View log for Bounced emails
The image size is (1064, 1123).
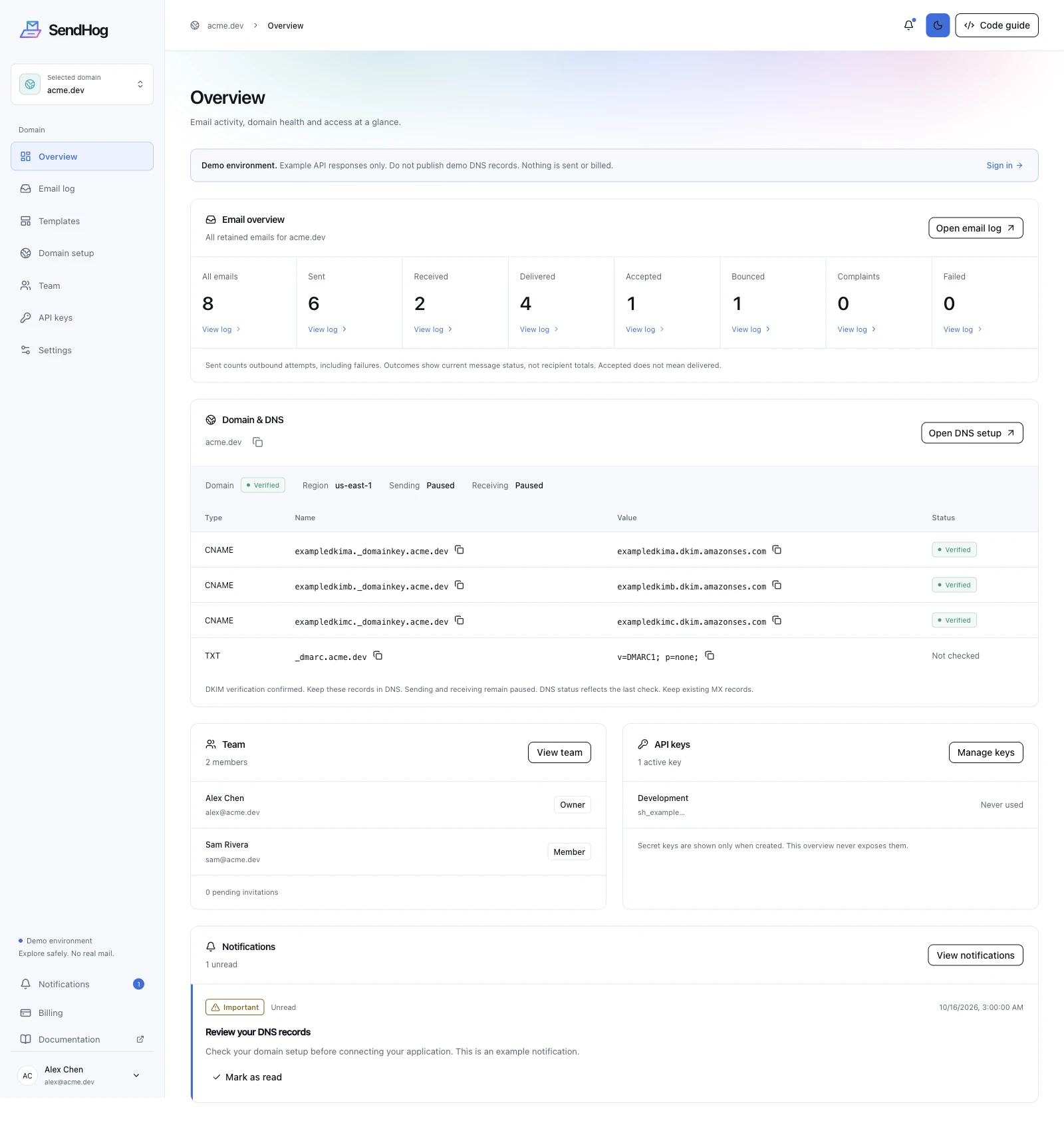click(751, 329)
